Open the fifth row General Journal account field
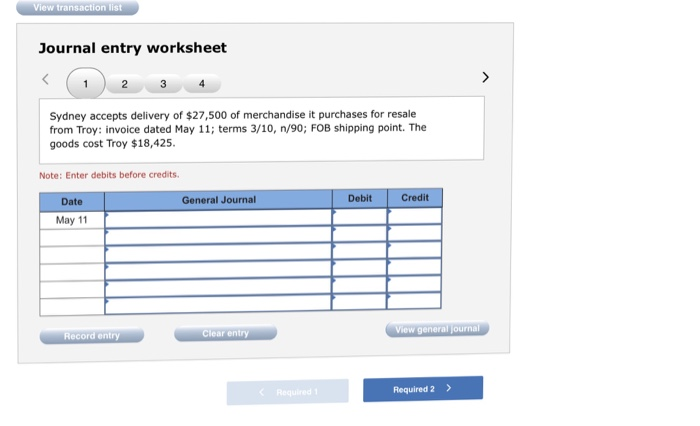Viewport: 700px width, 426px height. click(218, 288)
